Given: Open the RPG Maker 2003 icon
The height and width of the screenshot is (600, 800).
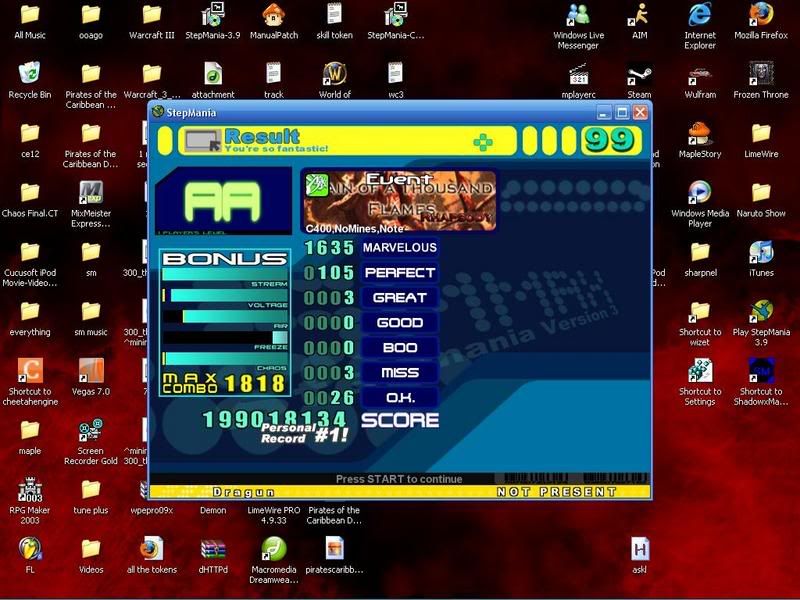Looking at the screenshot, I should pos(30,490).
